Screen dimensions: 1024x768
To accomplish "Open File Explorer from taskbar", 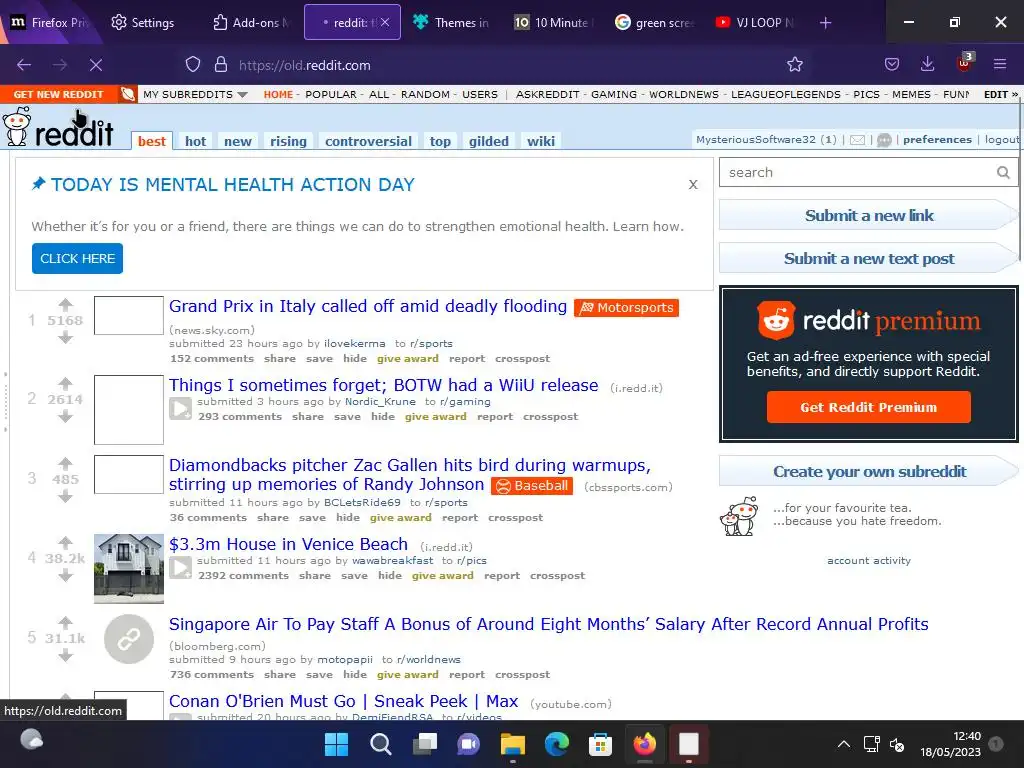I will (x=513, y=744).
